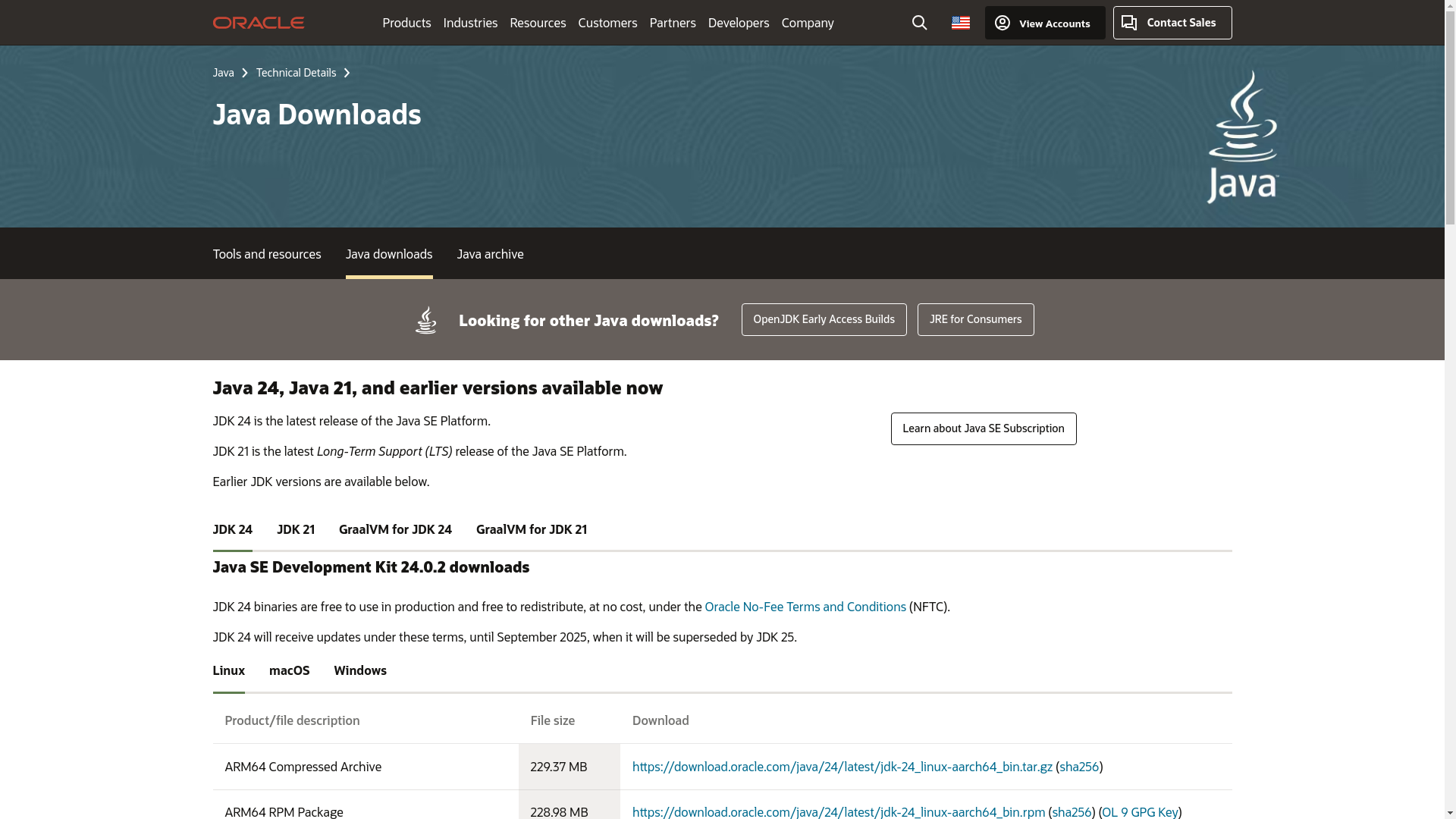The image size is (1456, 819).
Task: Click Learn about Java SE Subscription
Action: click(983, 428)
